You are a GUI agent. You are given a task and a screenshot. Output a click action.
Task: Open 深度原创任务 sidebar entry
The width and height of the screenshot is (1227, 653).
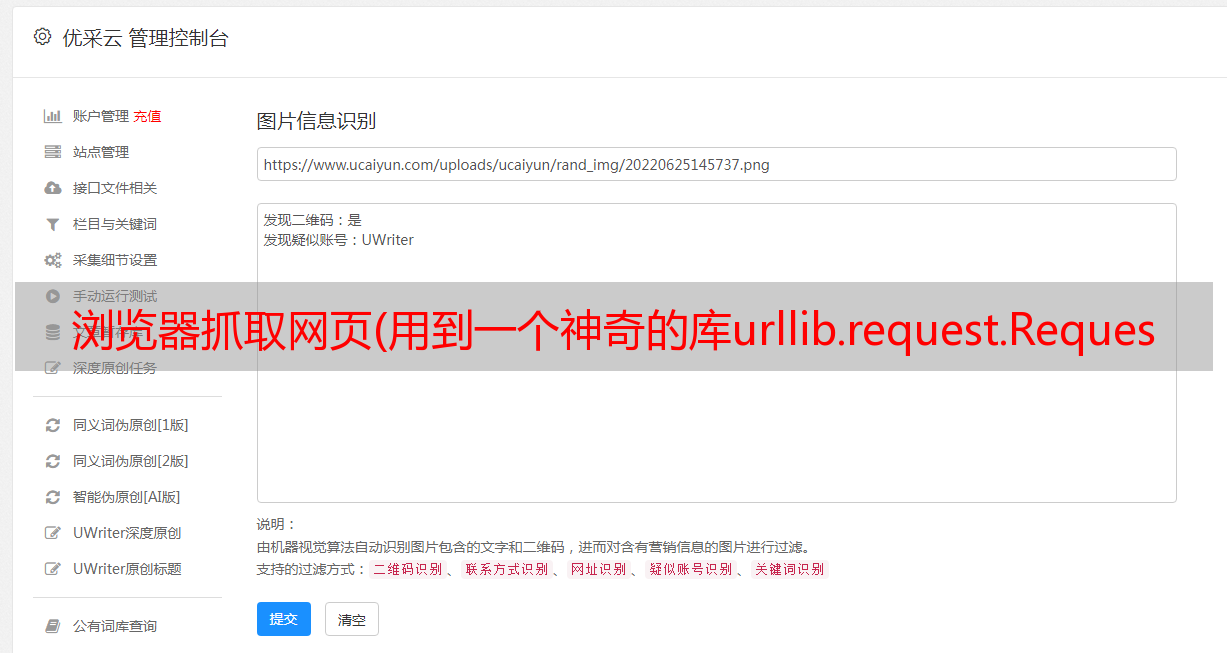coord(114,368)
